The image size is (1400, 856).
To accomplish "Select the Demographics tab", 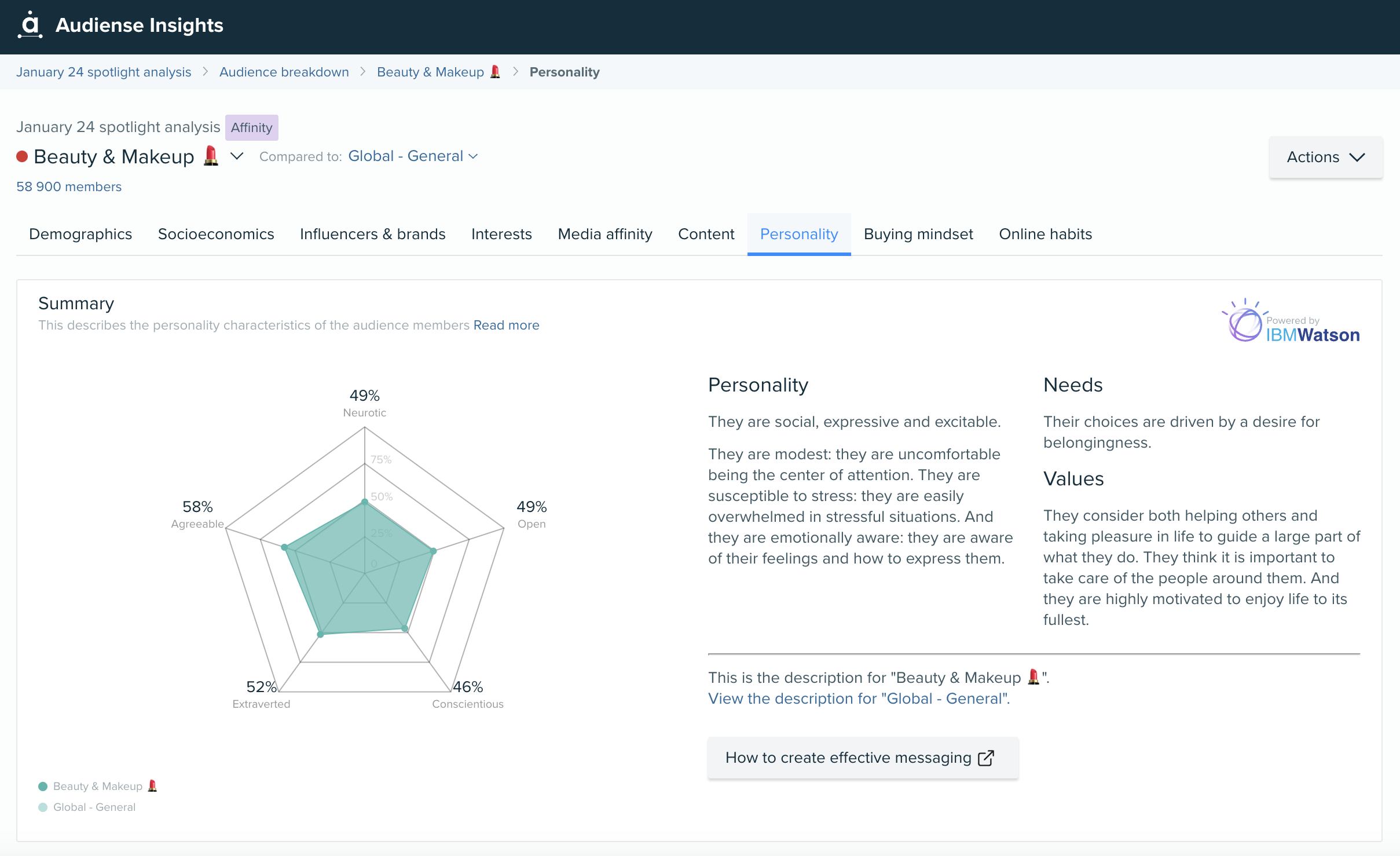I will 80,234.
